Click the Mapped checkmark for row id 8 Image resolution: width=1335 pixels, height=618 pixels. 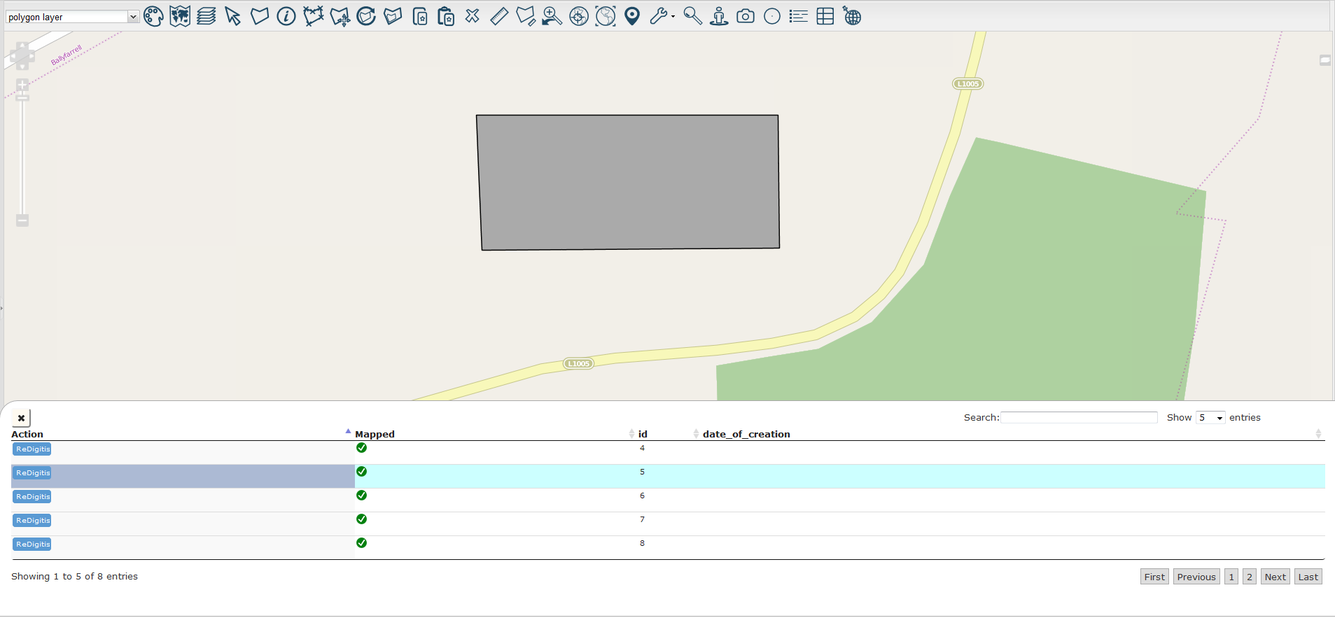361,543
